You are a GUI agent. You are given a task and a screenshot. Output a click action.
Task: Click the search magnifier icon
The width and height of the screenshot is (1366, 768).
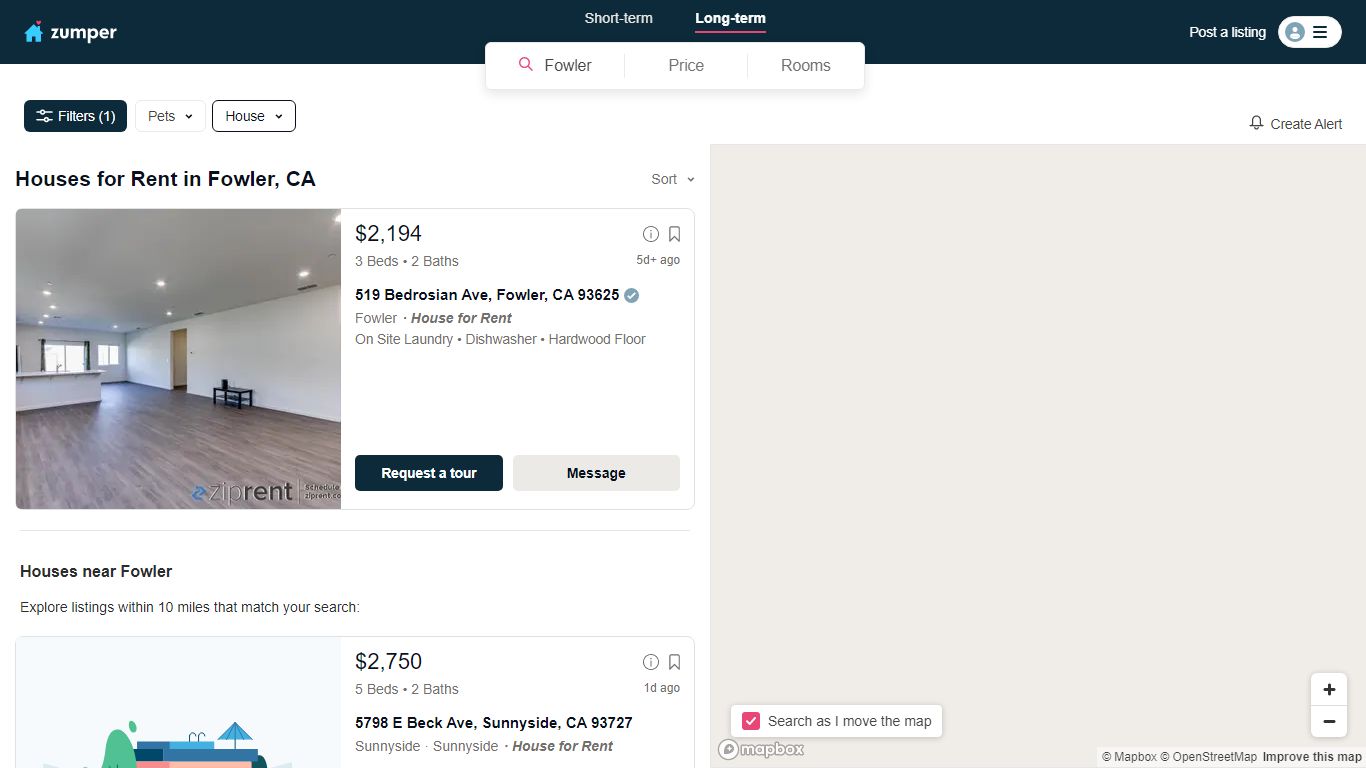(526, 65)
